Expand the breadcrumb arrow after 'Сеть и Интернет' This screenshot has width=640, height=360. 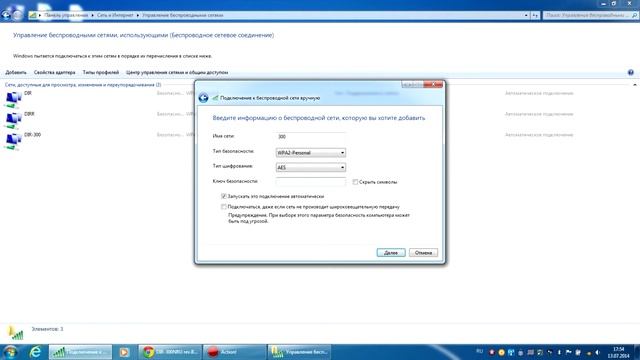point(138,15)
